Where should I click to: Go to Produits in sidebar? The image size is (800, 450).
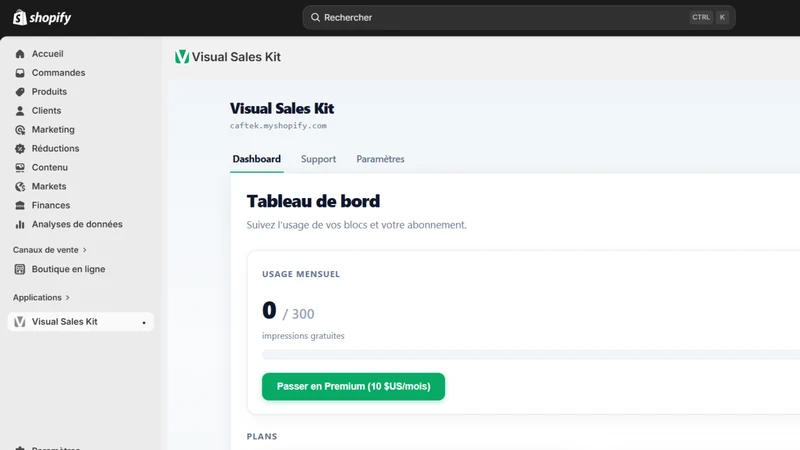click(49, 91)
